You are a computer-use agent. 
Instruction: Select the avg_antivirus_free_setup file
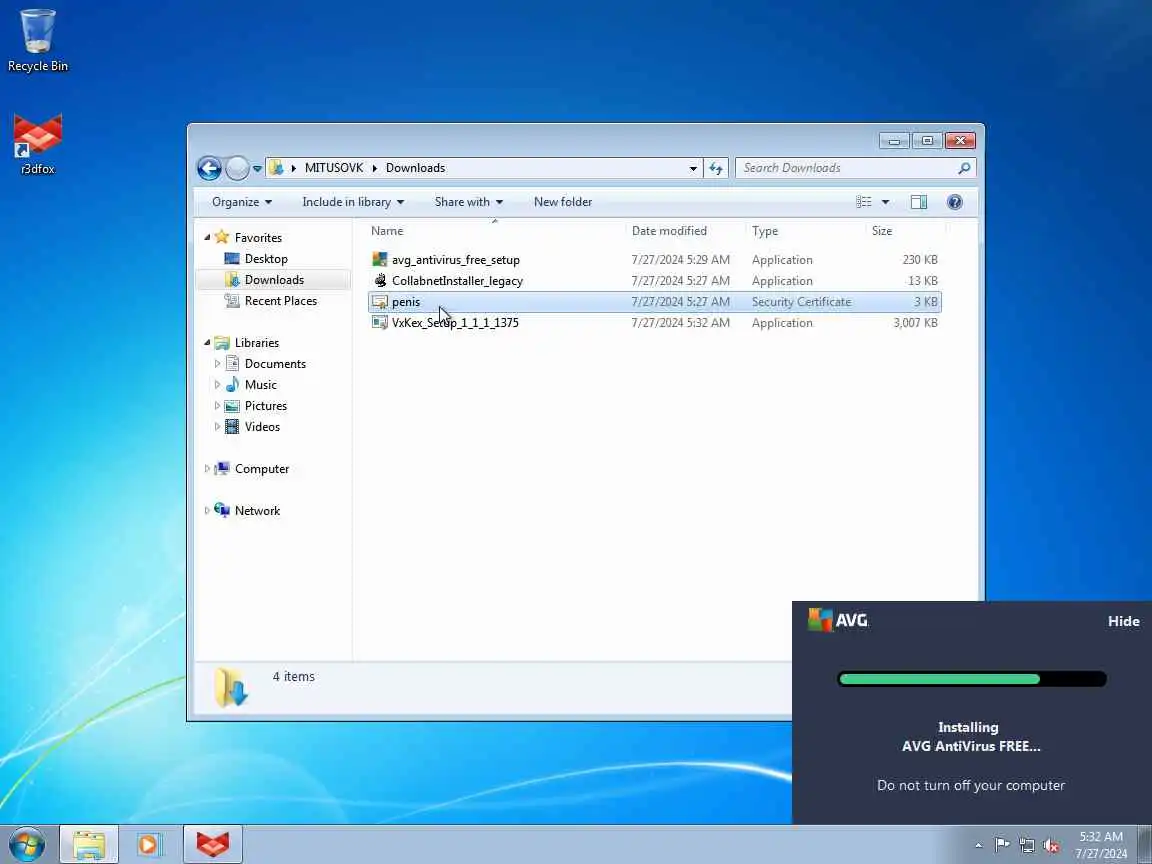654,260
